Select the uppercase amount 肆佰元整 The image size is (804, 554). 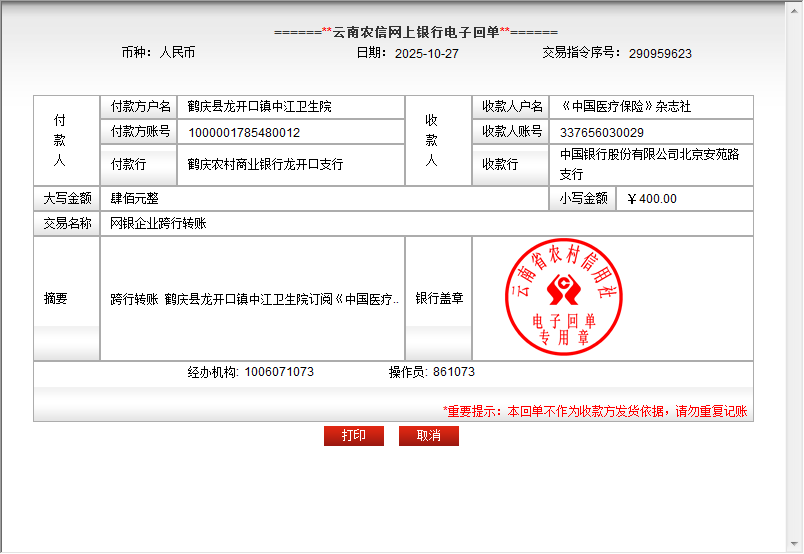point(134,199)
